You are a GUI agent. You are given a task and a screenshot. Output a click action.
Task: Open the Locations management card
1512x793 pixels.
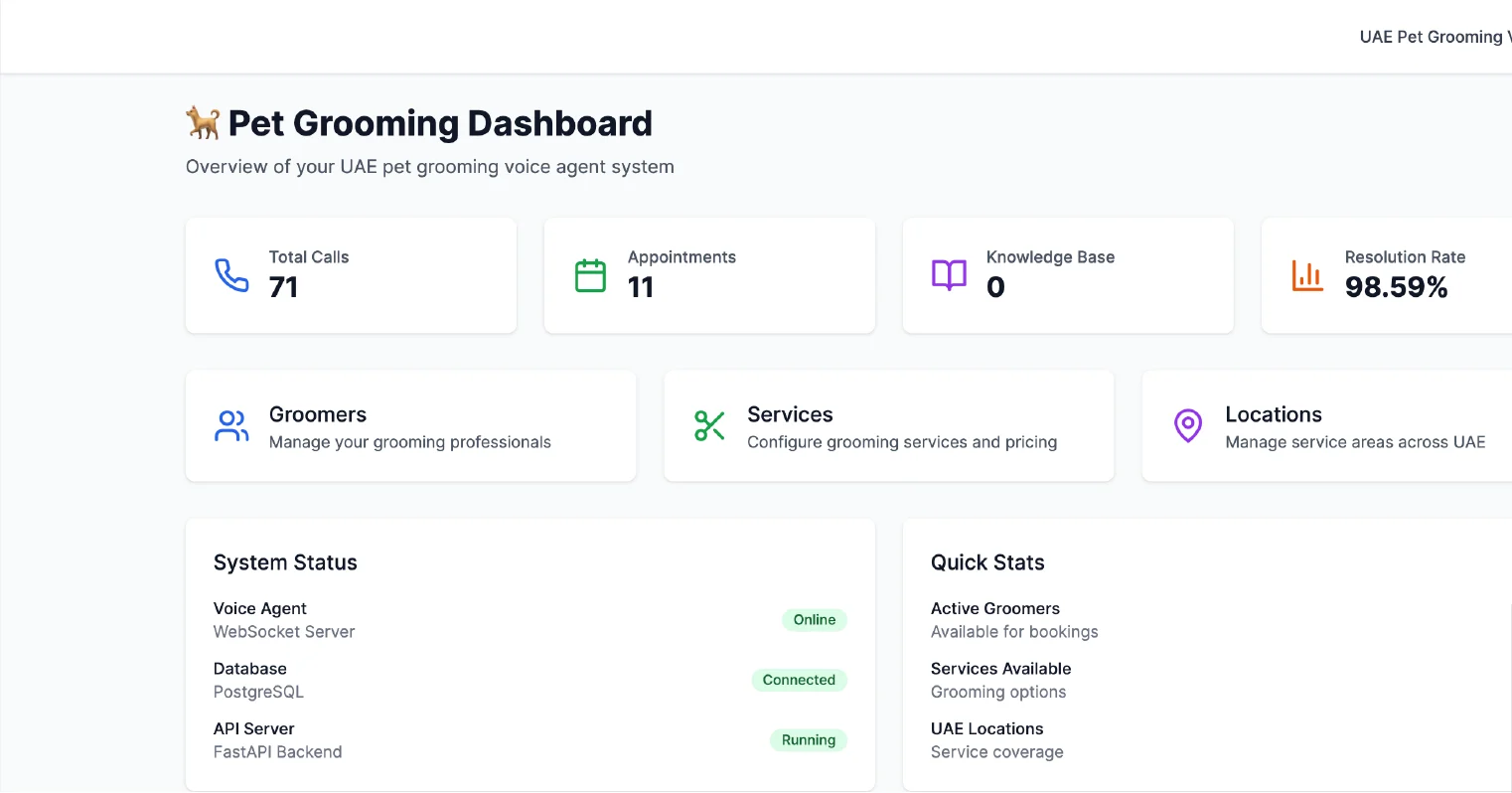[x=1327, y=426]
